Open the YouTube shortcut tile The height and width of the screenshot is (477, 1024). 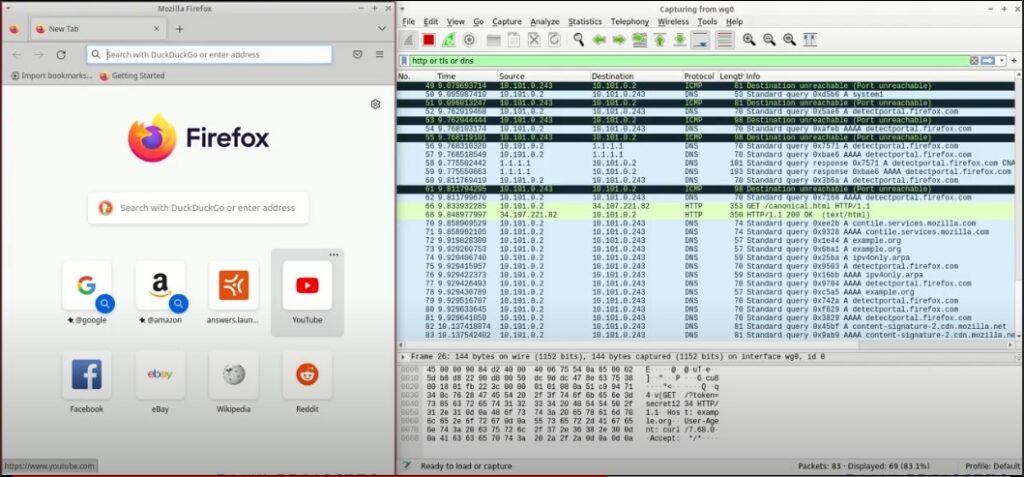pyautogui.click(x=307, y=292)
